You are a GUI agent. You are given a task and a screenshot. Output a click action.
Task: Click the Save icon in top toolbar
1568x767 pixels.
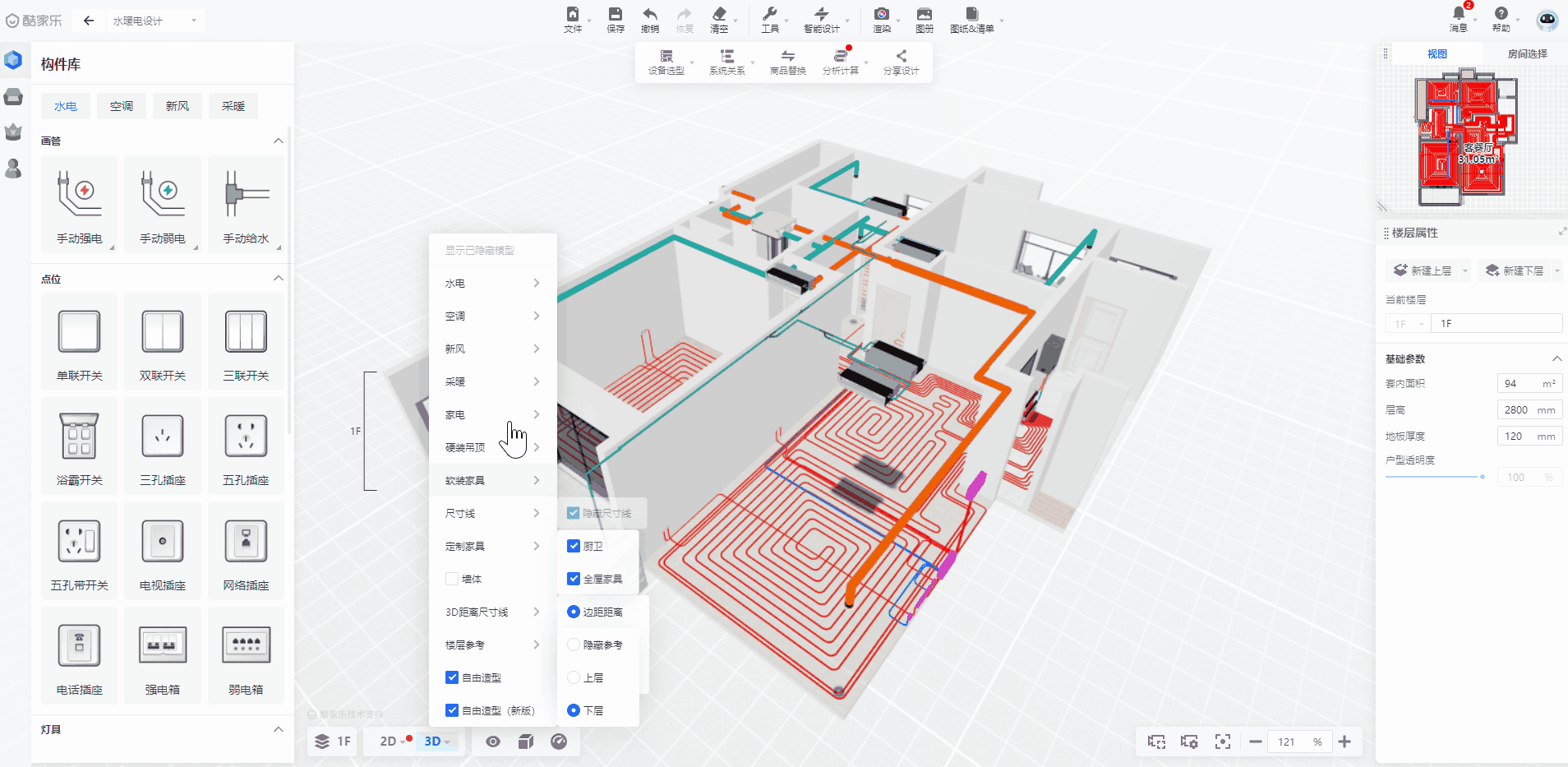(x=615, y=19)
